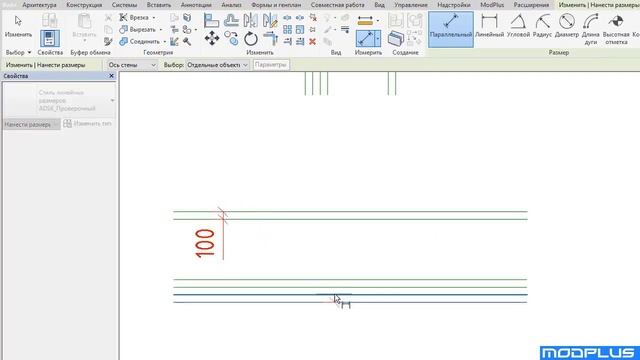Viewport: 640px width, 360px height.
Task: Click the Cope tool icon
Action: [x=123, y=18]
